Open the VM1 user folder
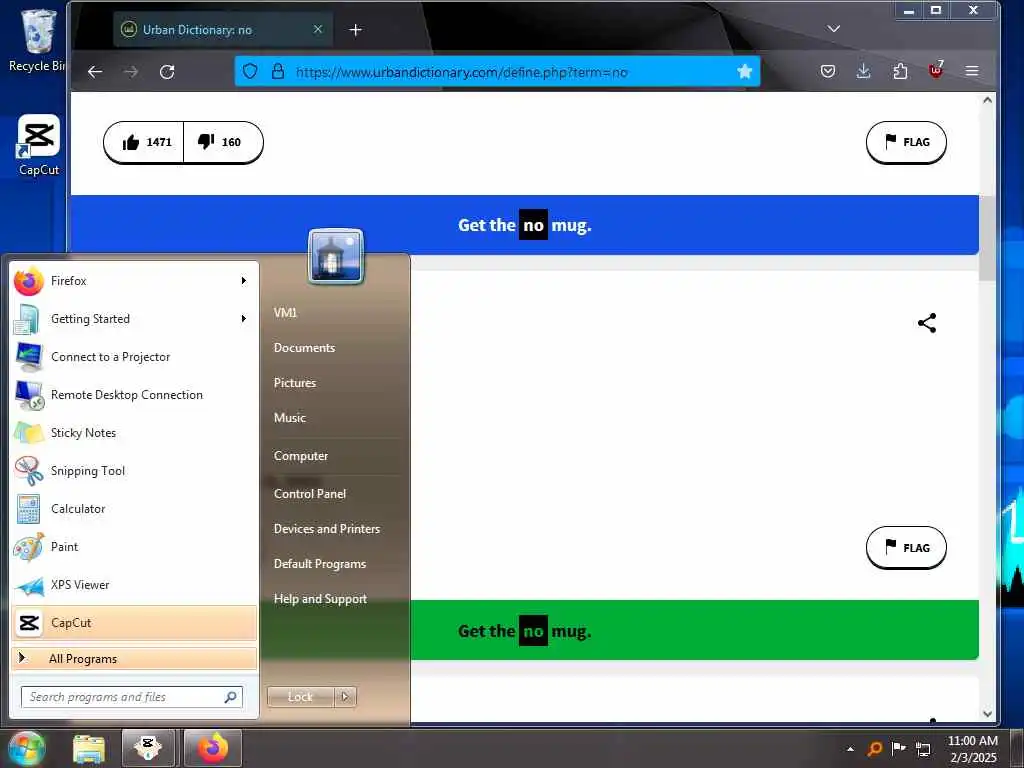Image resolution: width=1024 pixels, height=768 pixels. coord(285,313)
